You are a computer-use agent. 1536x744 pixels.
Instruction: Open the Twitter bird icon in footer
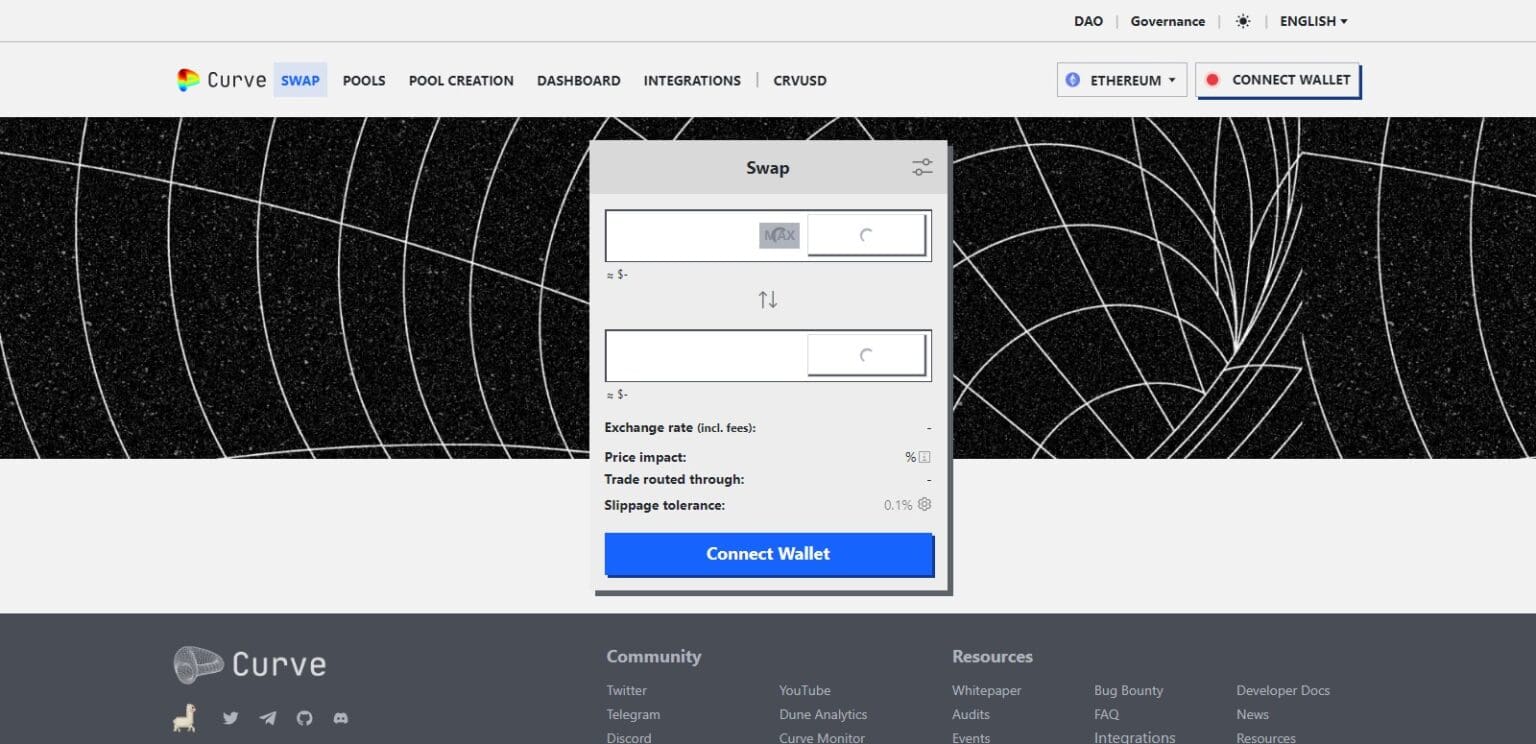pos(231,718)
